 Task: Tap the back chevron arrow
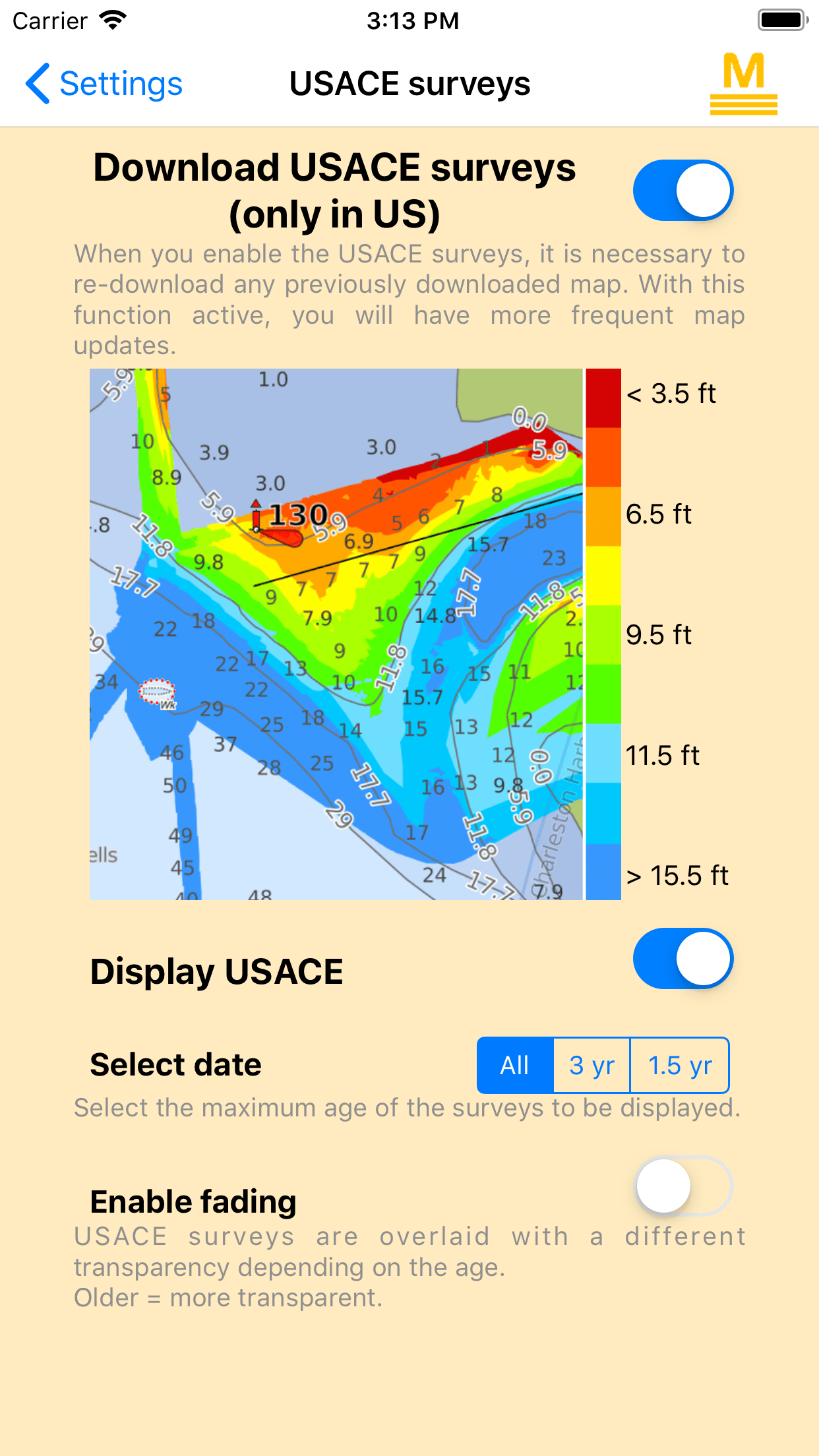tap(38, 84)
